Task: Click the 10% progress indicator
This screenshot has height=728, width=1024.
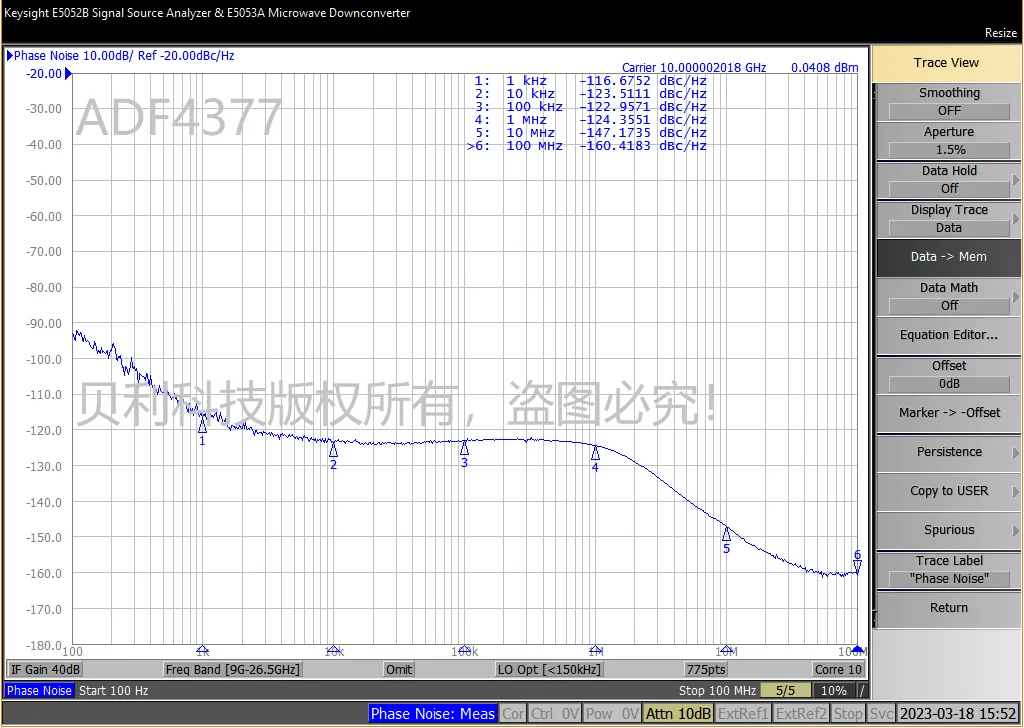Action: [833, 691]
